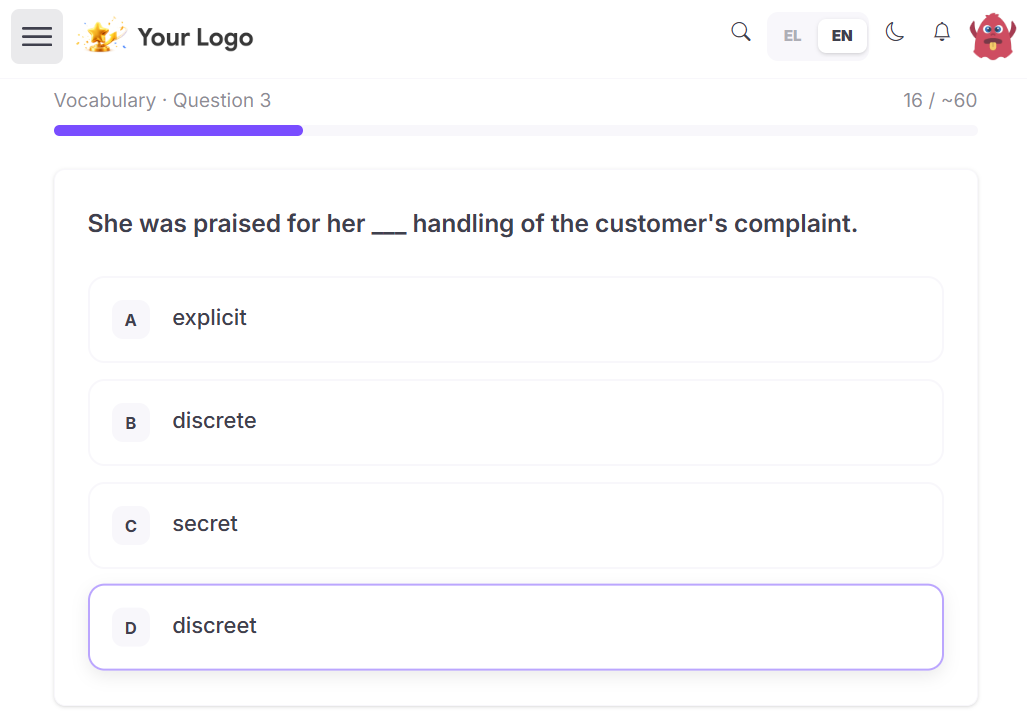Switch language to EL
This screenshot has height=728, width=1027.
click(792, 36)
